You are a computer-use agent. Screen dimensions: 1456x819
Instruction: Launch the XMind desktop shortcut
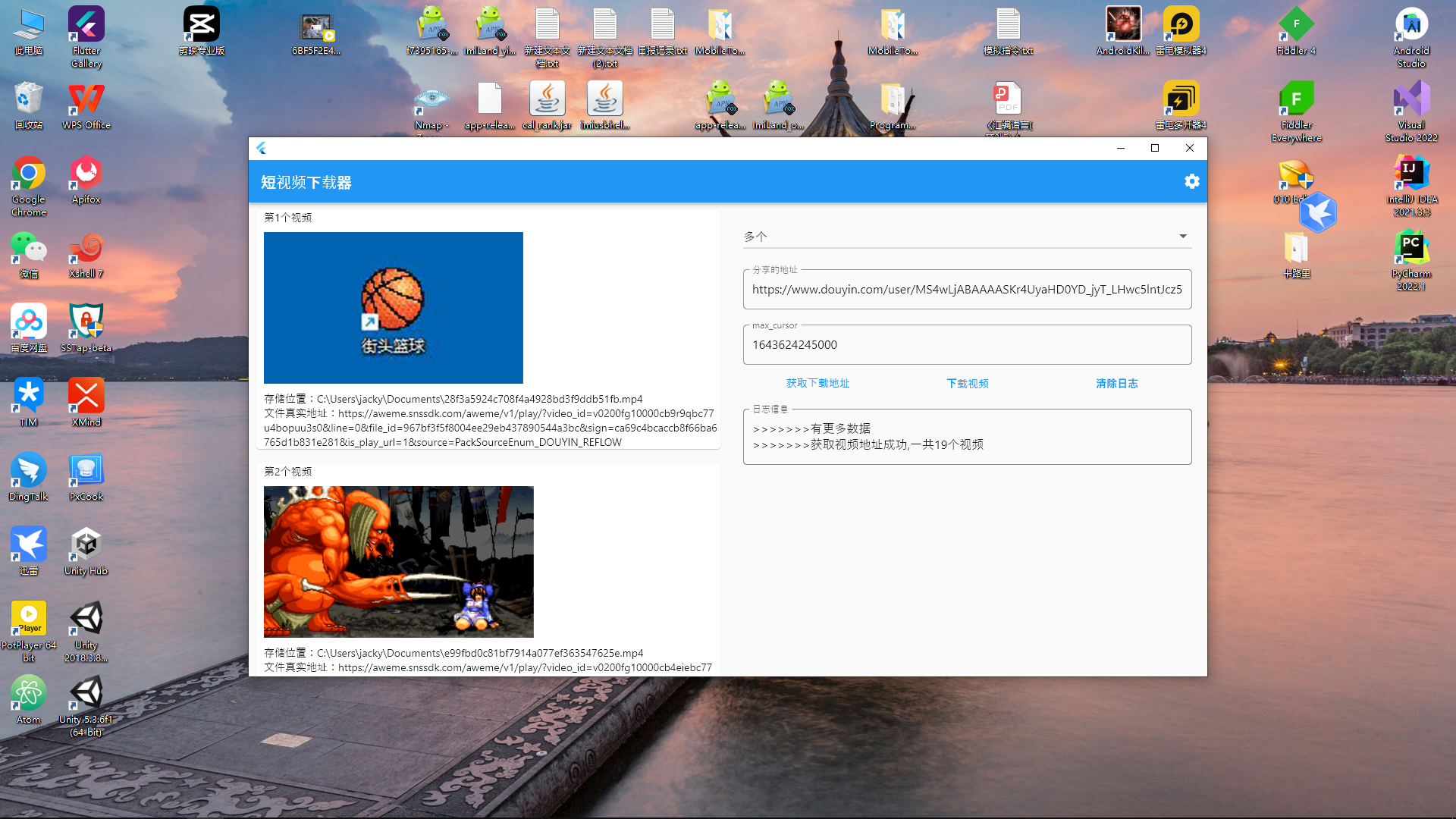click(86, 397)
